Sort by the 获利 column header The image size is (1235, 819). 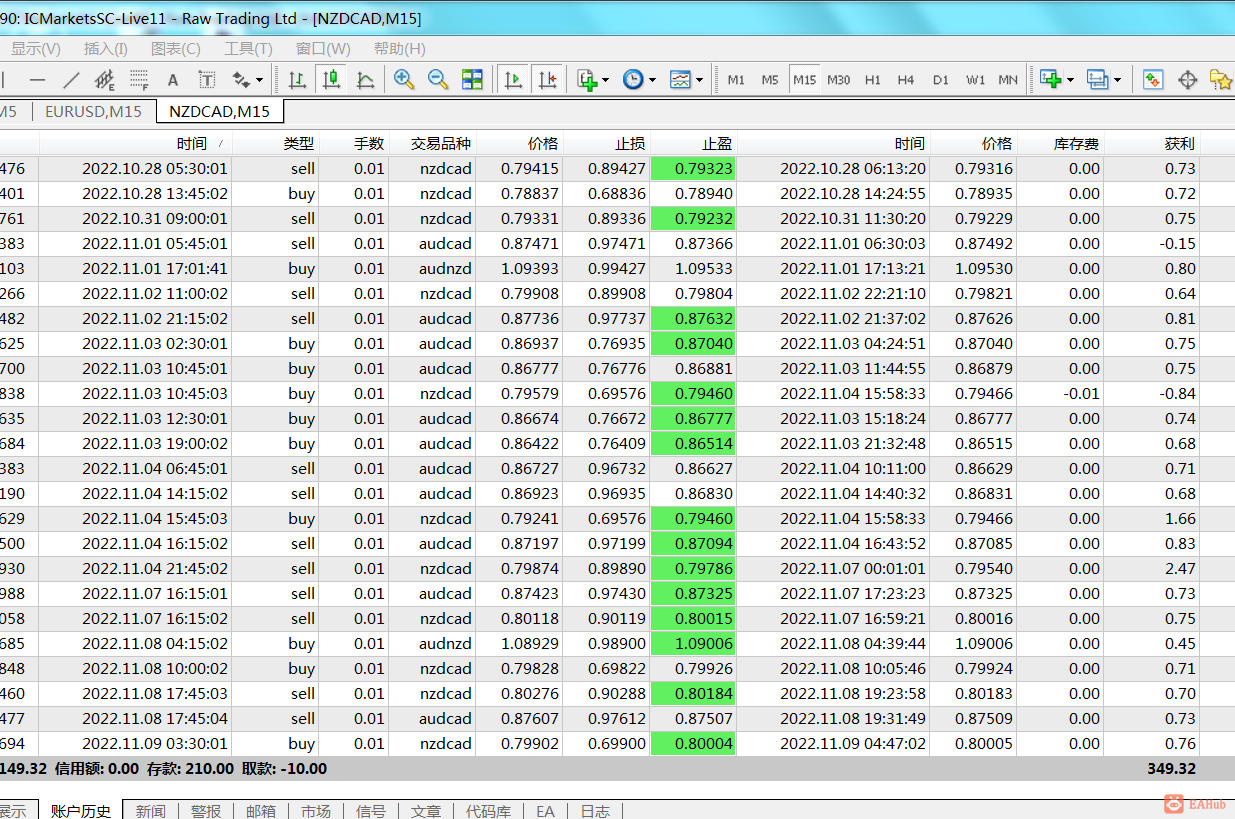pyautogui.click(x=1179, y=144)
